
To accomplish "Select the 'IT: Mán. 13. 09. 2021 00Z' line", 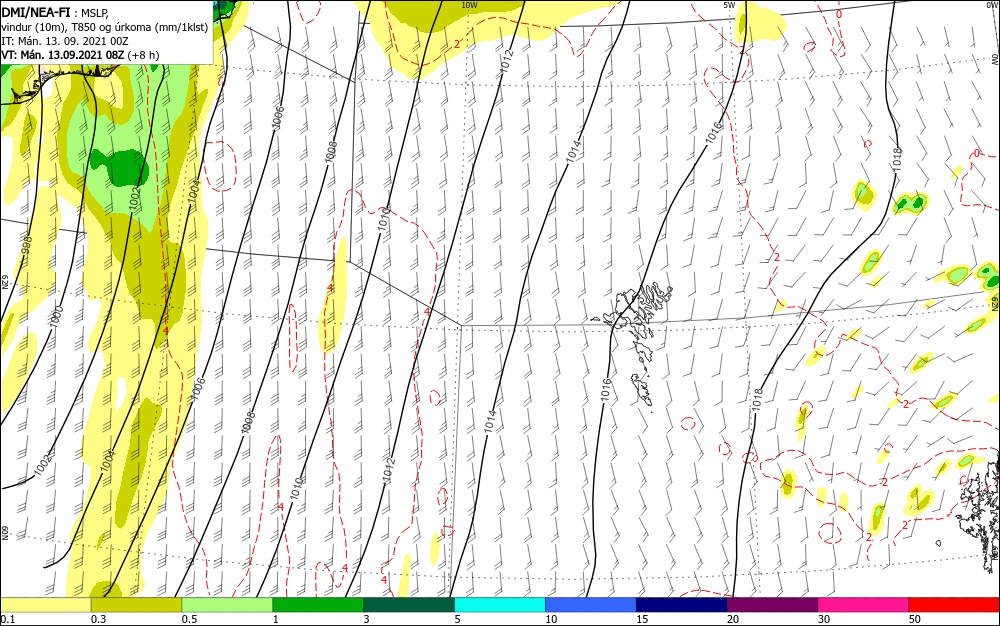I will 65,41.
